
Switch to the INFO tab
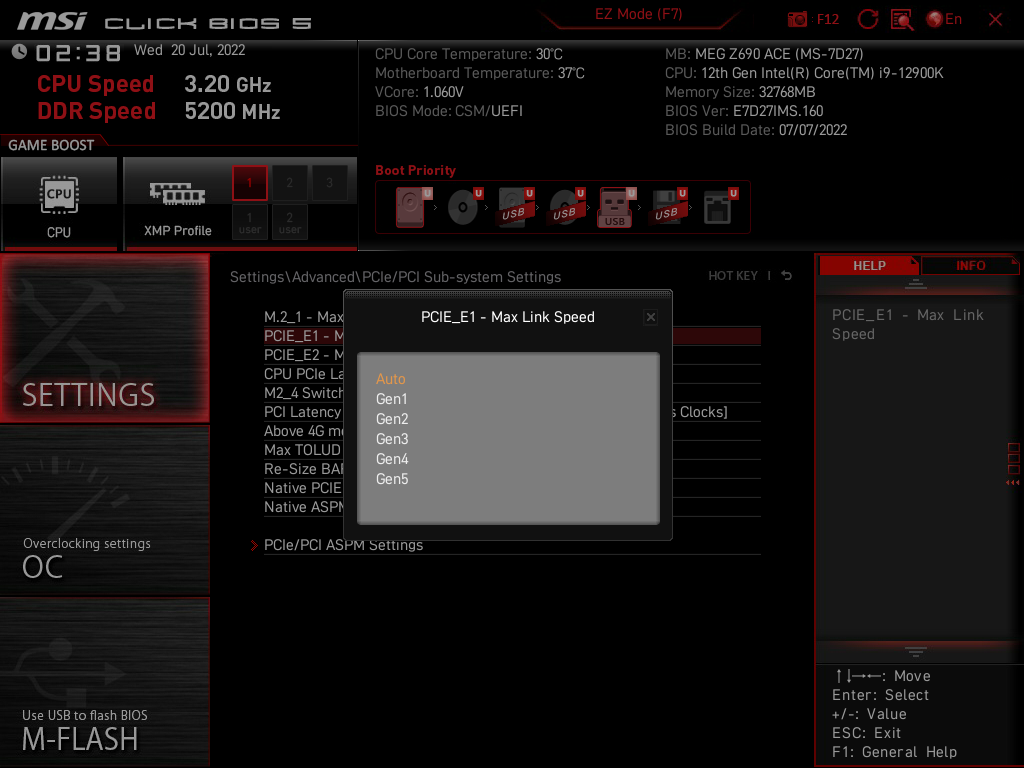pos(970,266)
